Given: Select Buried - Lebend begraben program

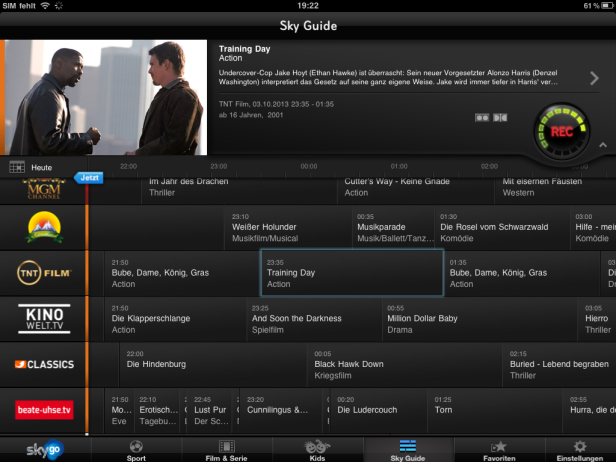Looking at the screenshot, I should click(559, 364).
